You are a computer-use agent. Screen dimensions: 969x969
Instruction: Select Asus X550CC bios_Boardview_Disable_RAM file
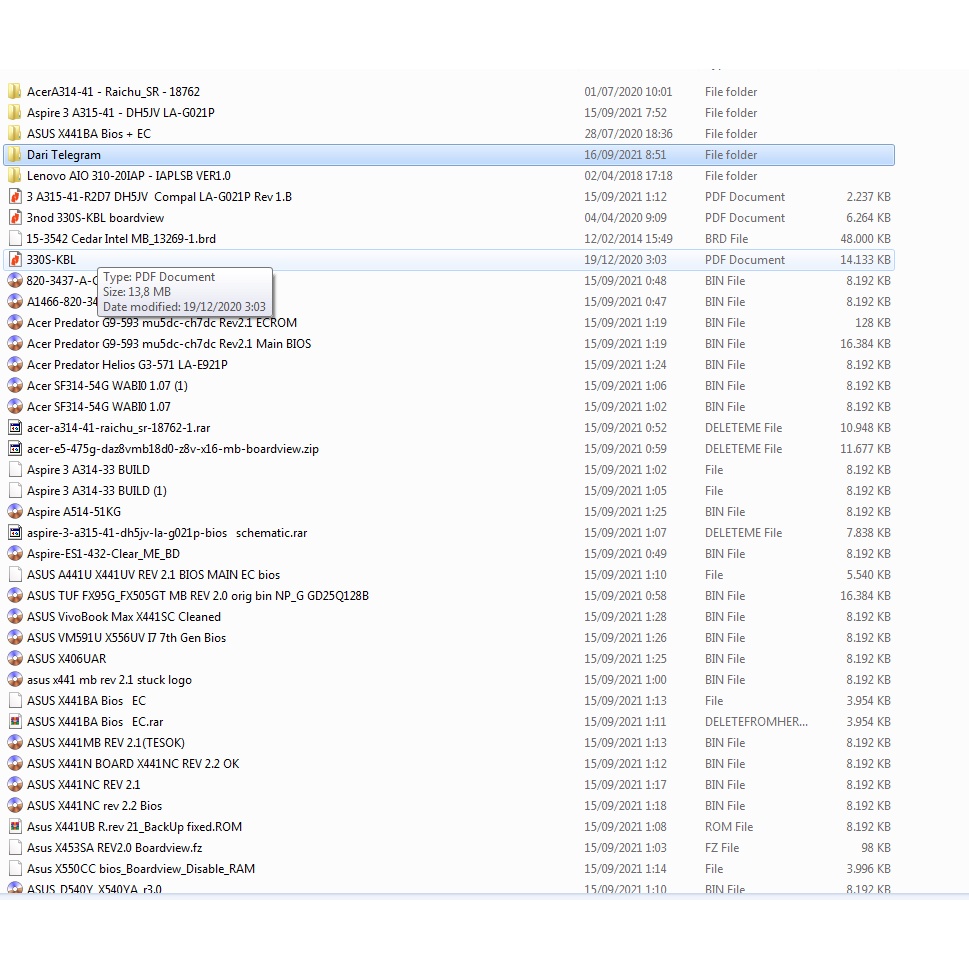click(141, 869)
